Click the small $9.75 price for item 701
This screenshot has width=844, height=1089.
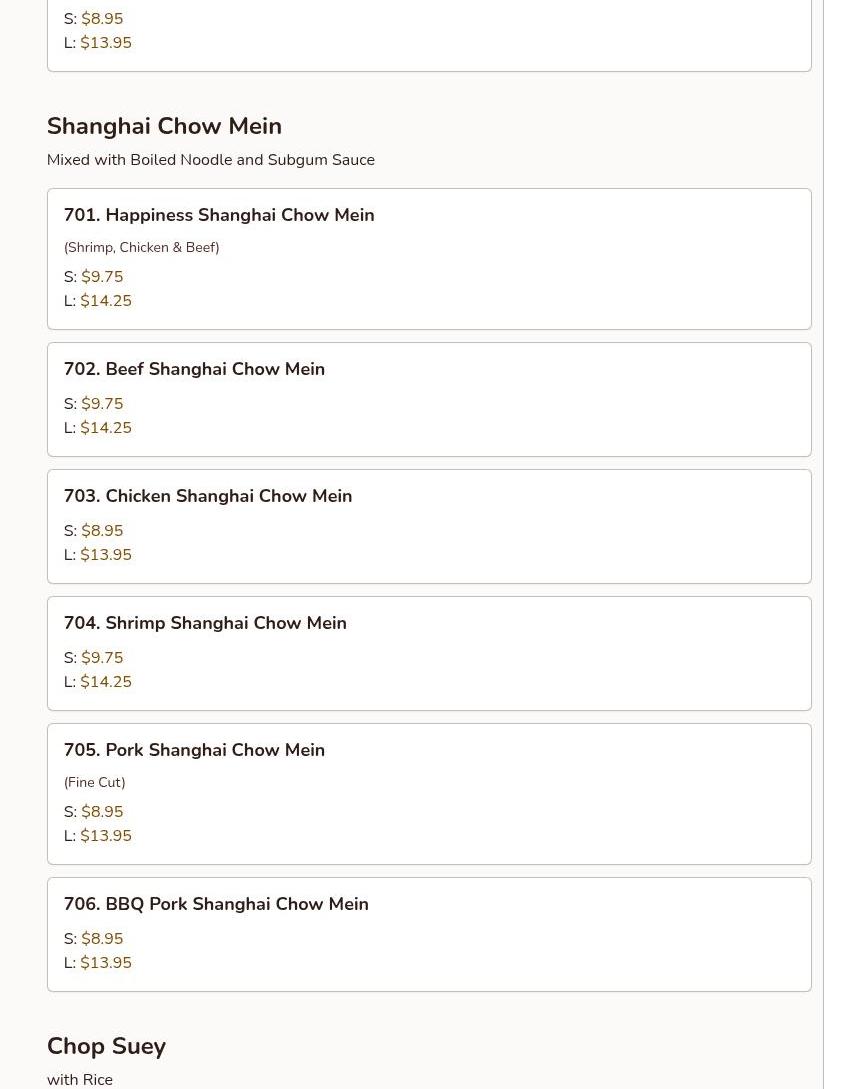pyautogui.click(x=102, y=277)
